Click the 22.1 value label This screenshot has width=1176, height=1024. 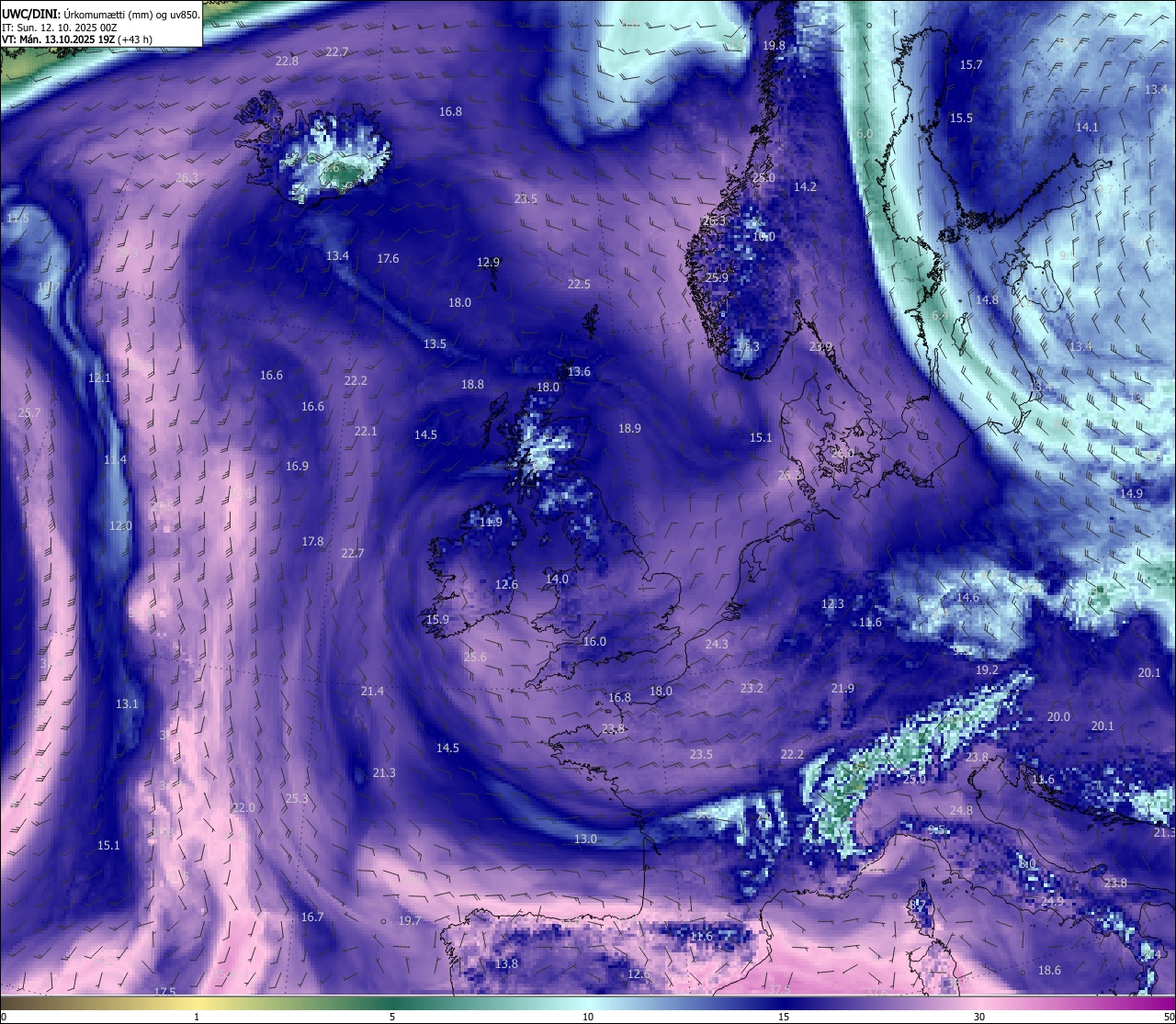[366, 432]
